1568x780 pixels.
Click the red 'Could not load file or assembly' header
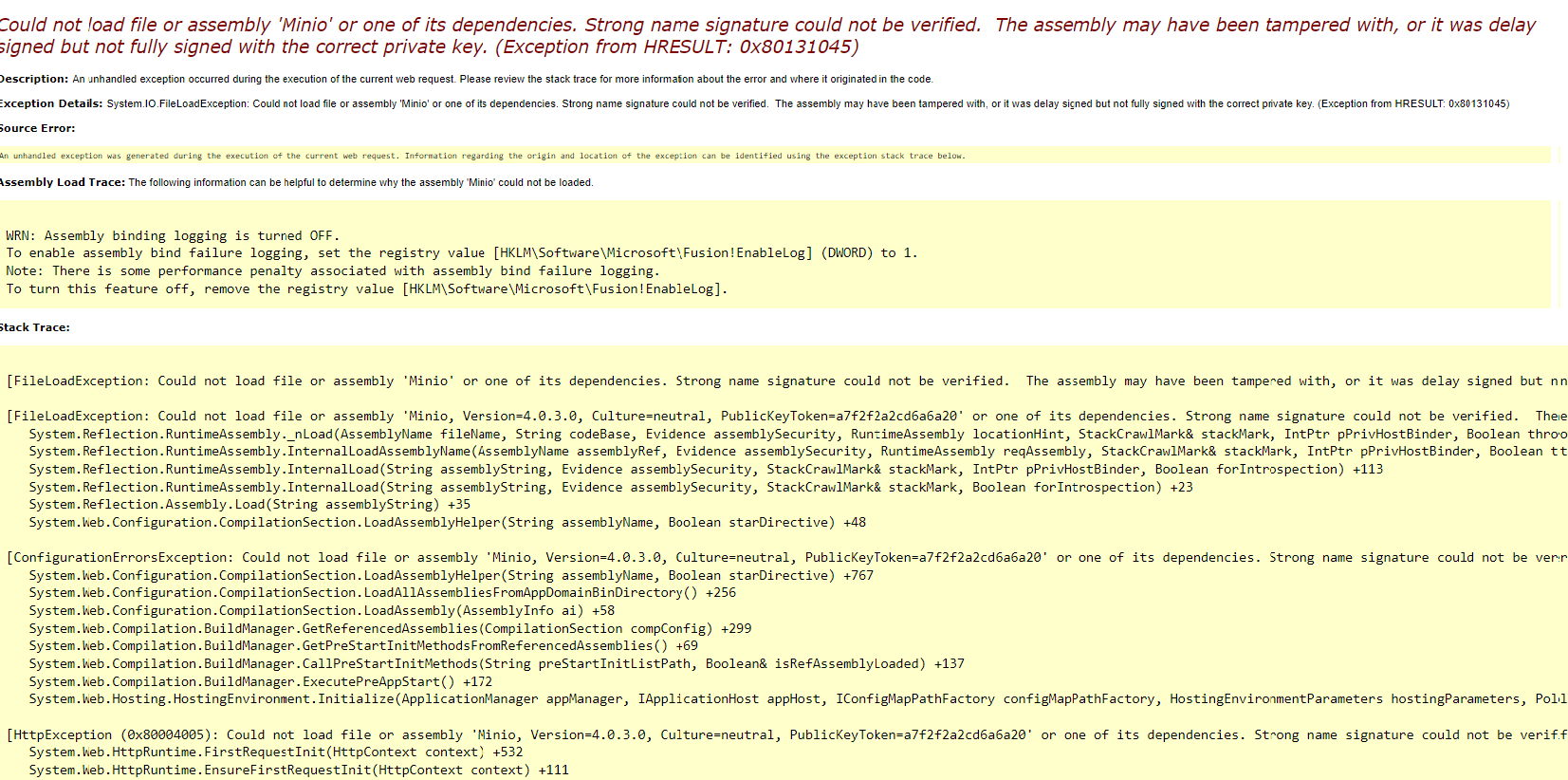coord(768,36)
